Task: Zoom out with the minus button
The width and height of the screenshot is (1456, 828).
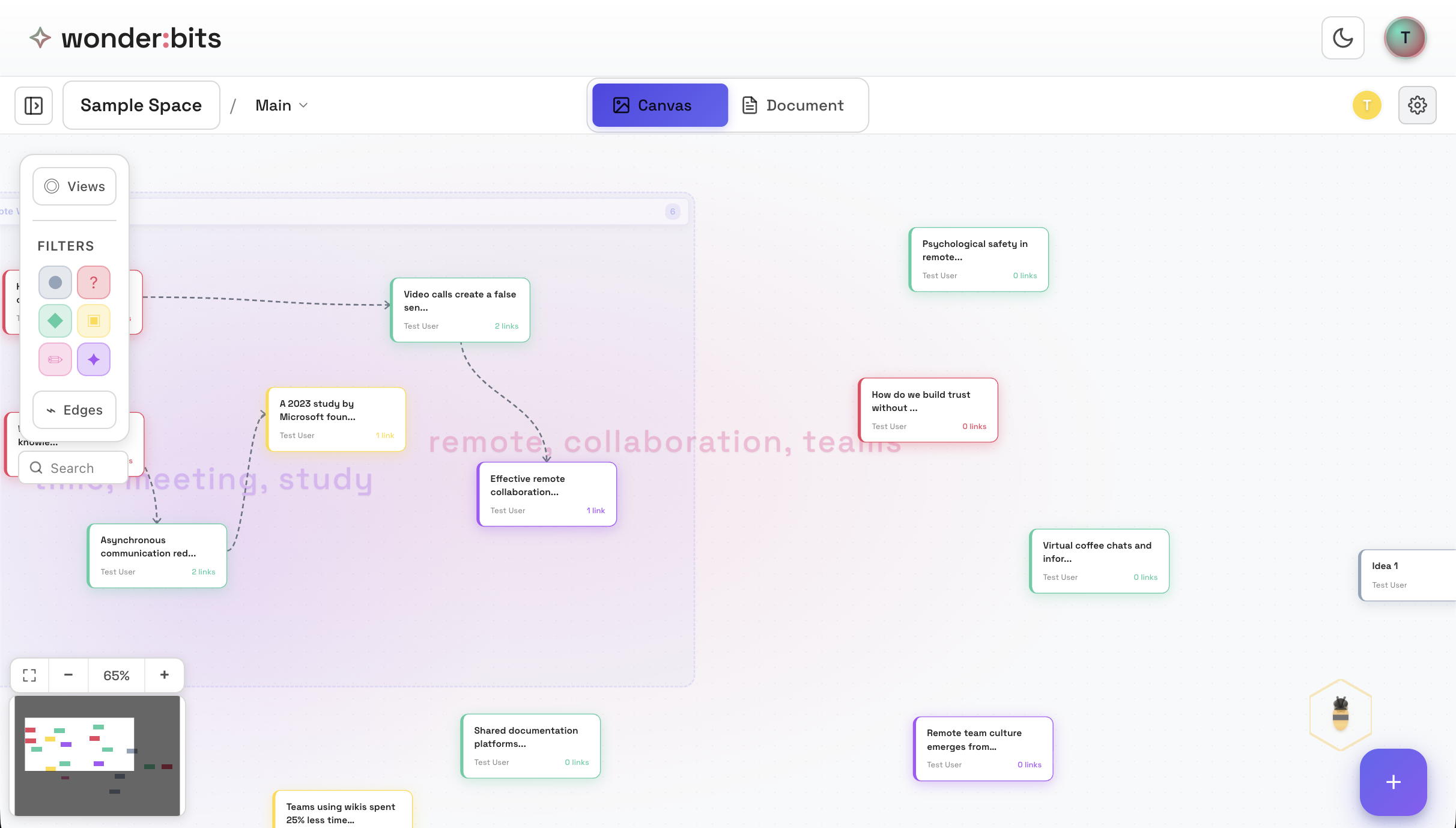Action: (68, 675)
